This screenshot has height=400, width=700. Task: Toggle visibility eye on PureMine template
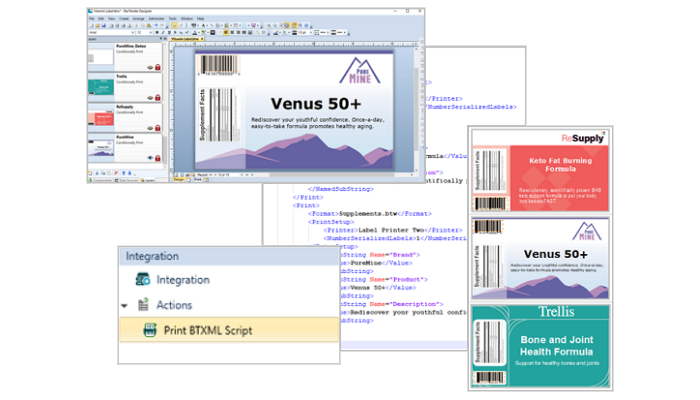click(149, 157)
